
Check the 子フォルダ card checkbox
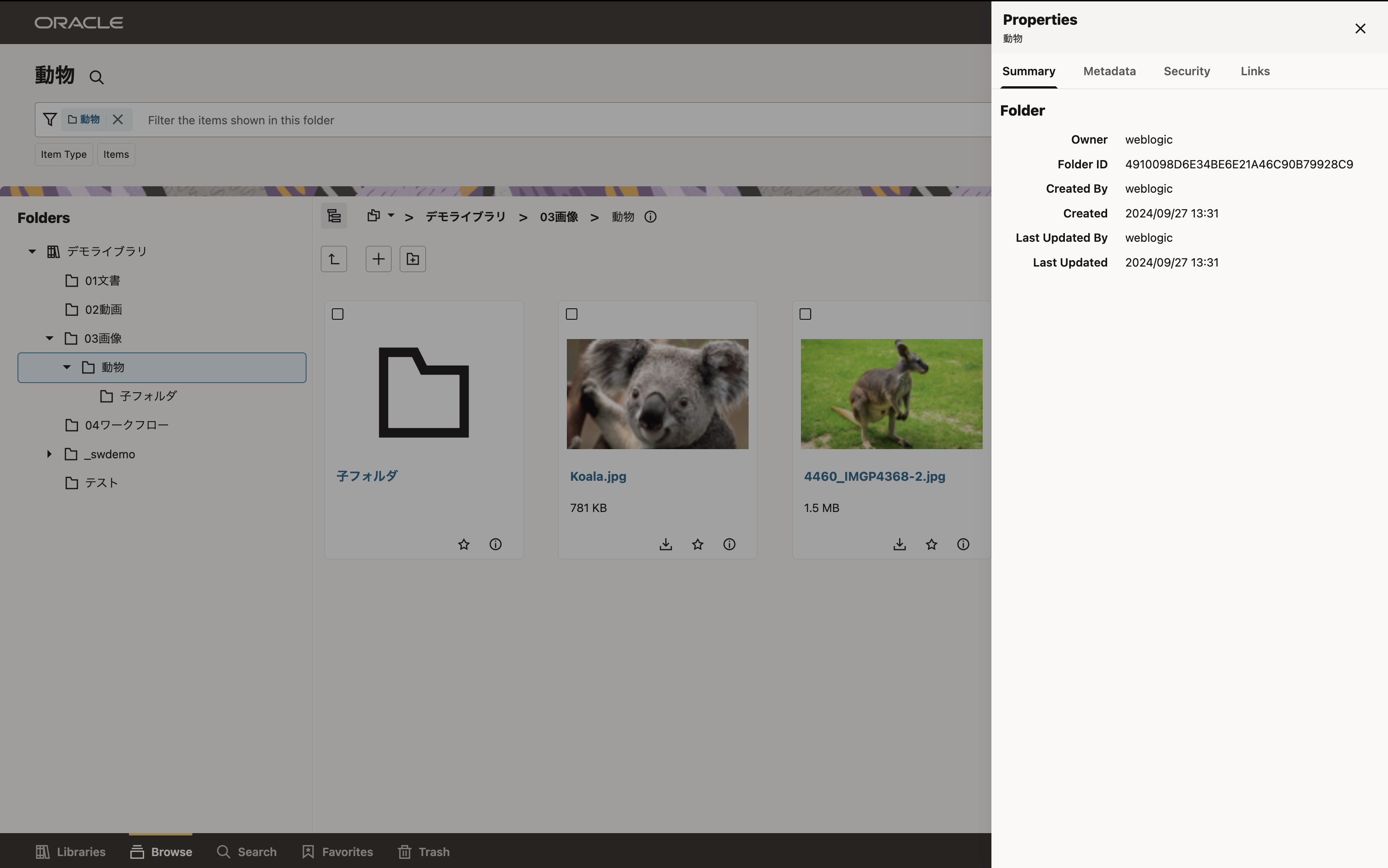(338, 314)
